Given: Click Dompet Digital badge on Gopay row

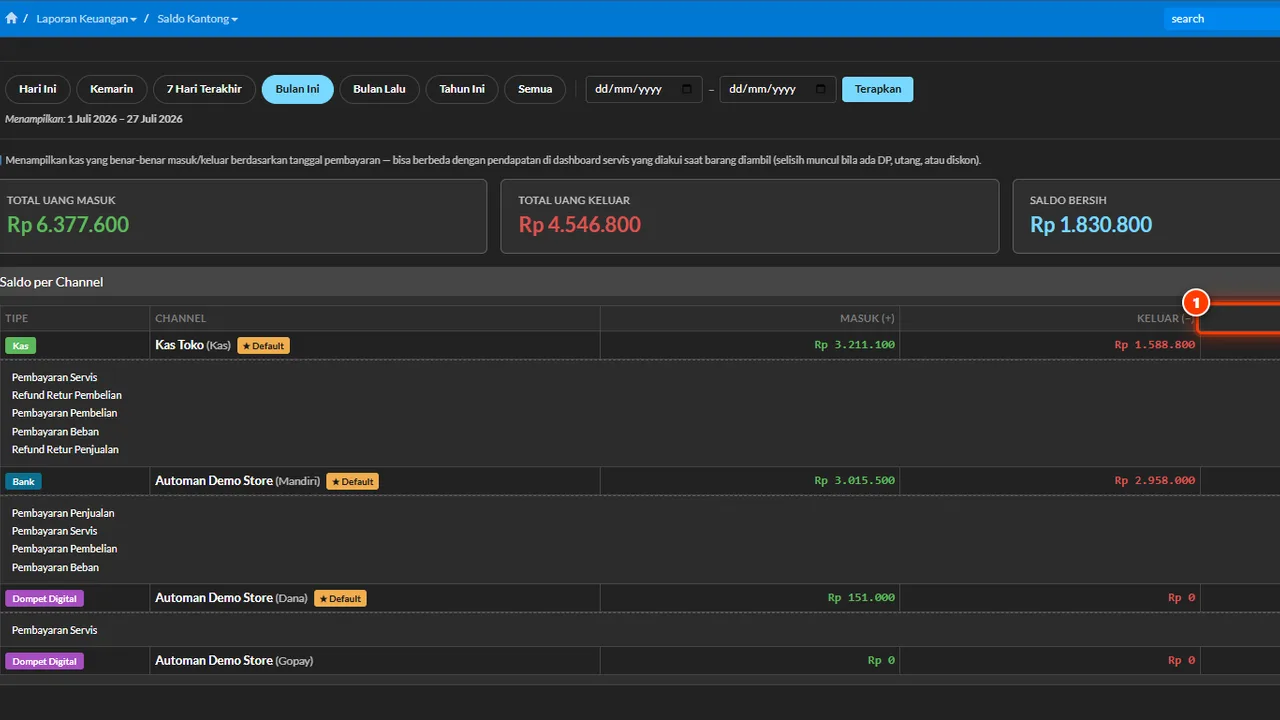Looking at the screenshot, I should coord(45,661).
